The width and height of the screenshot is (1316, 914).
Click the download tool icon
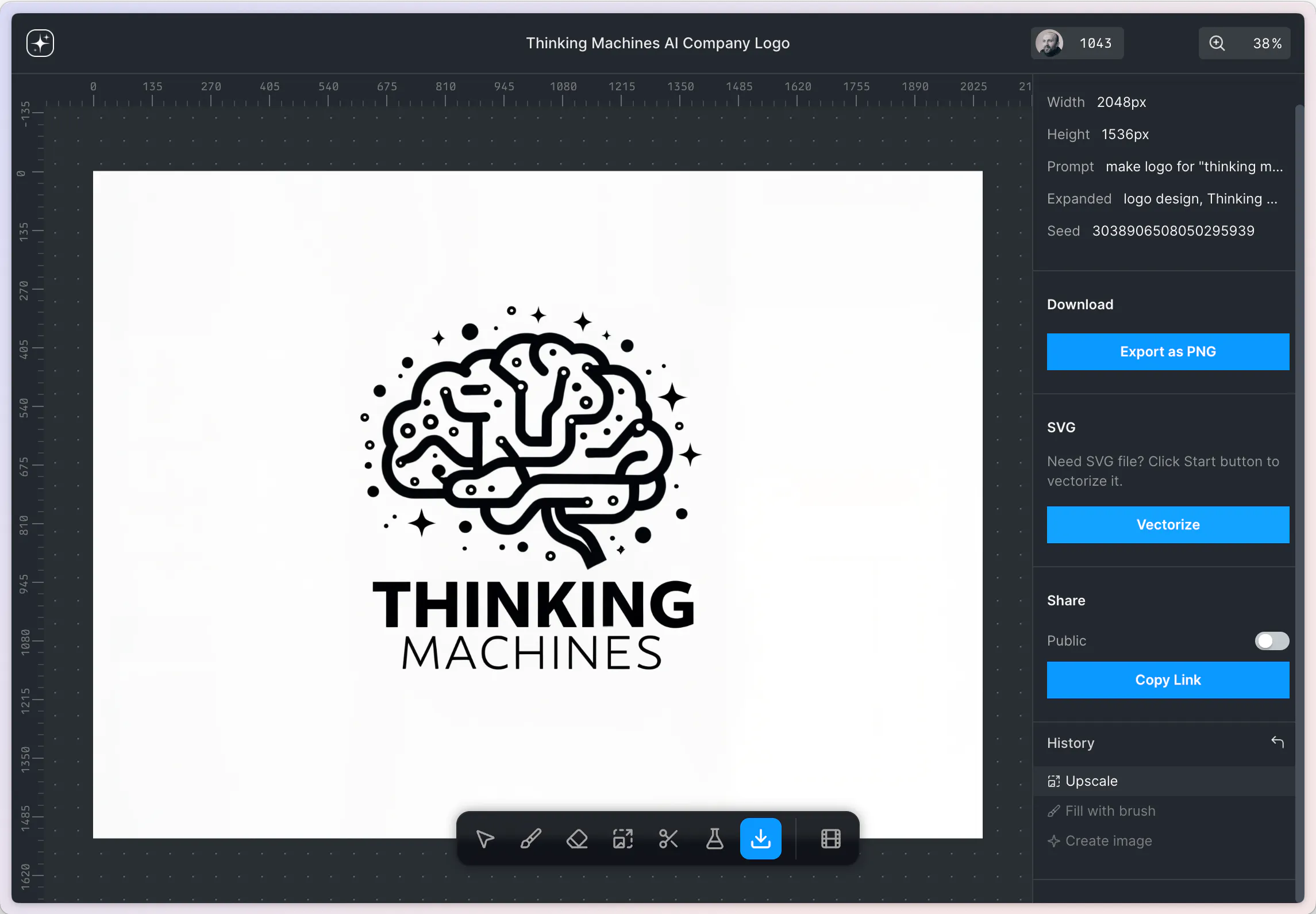[761, 839]
